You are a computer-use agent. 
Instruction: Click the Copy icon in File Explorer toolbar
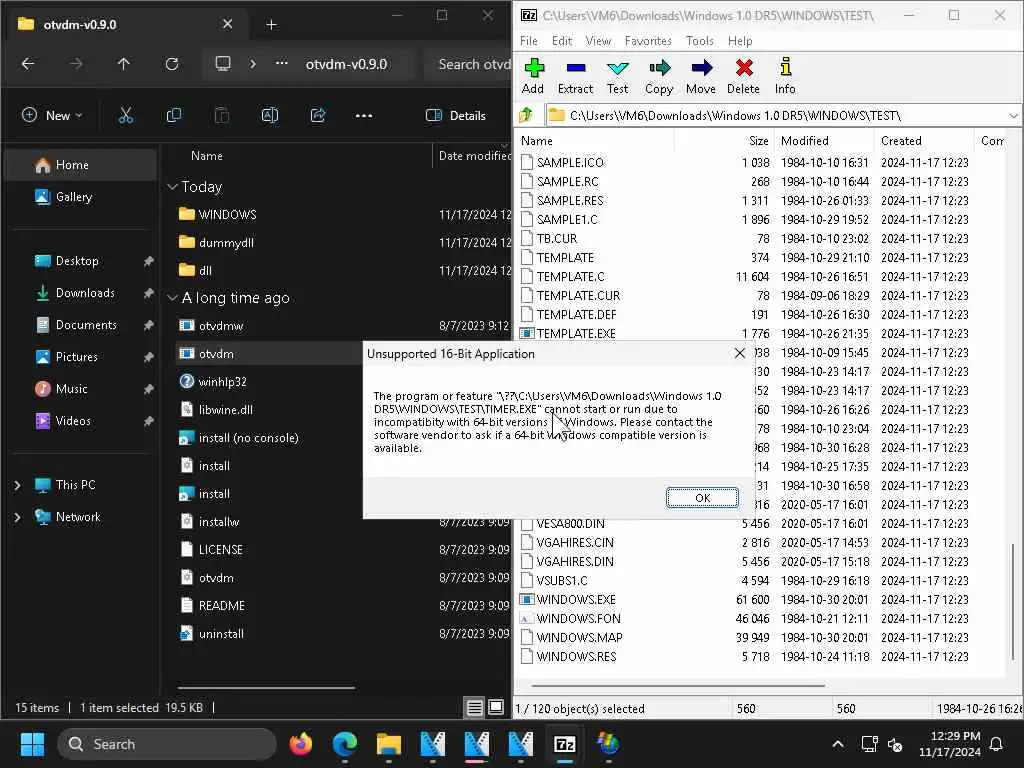pyautogui.click(x=174, y=116)
